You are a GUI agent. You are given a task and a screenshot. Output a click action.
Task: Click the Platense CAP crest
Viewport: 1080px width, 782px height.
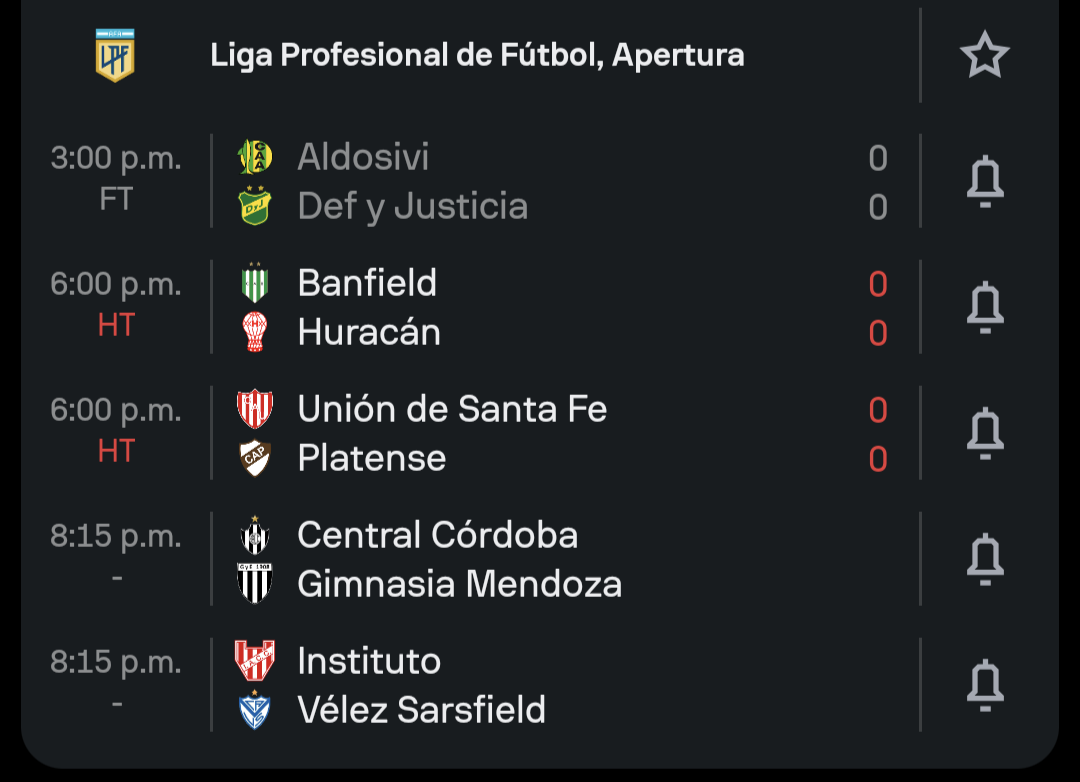255,458
